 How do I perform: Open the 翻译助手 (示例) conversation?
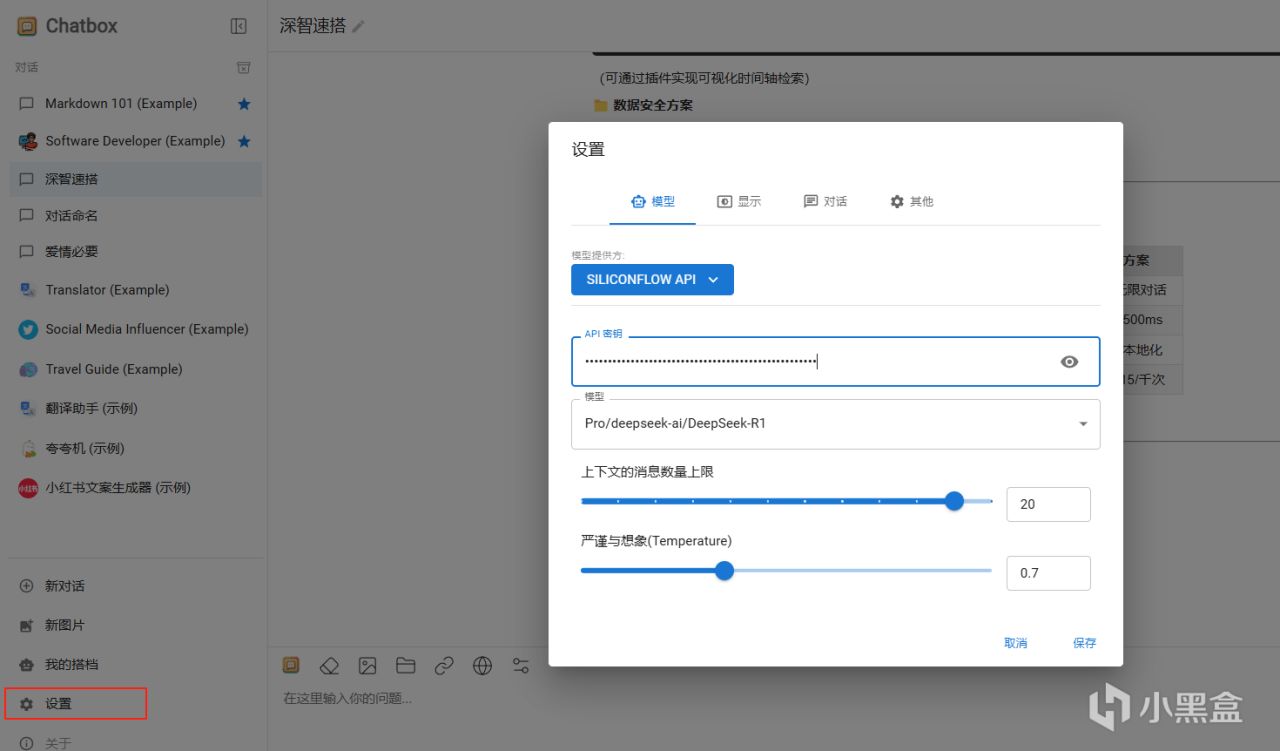tap(134, 408)
